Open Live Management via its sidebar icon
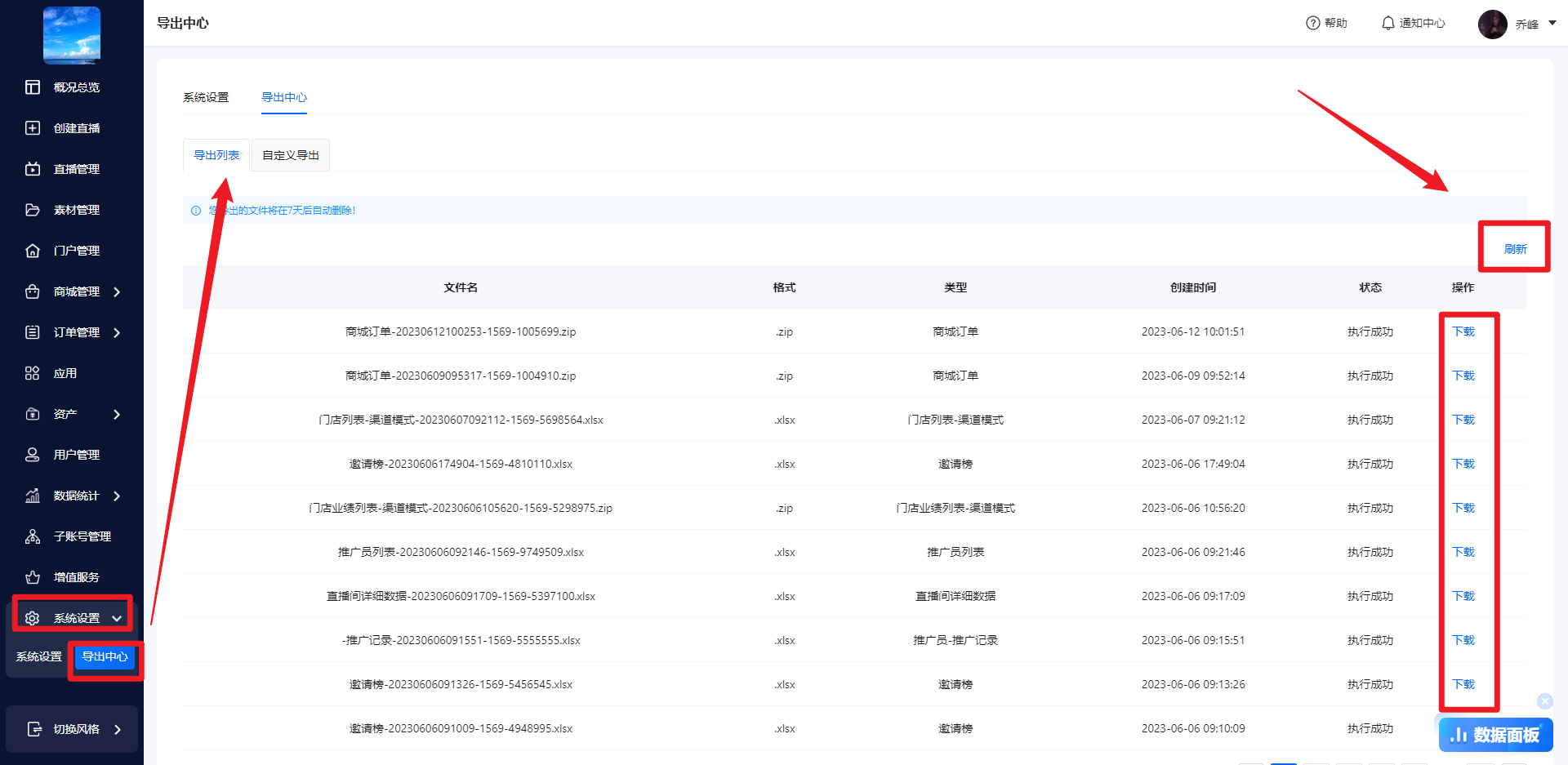This screenshot has height=765, width=1568. tap(33, 169)
